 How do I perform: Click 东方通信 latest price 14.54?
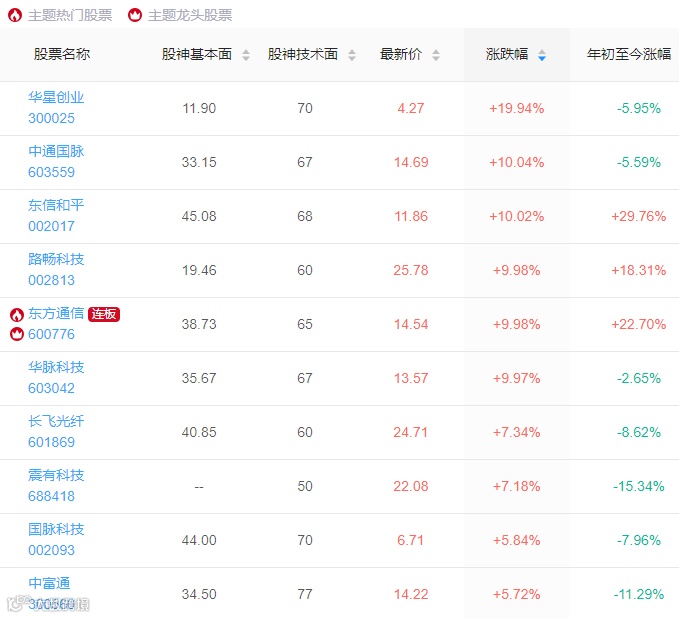[x=411, y=324]
